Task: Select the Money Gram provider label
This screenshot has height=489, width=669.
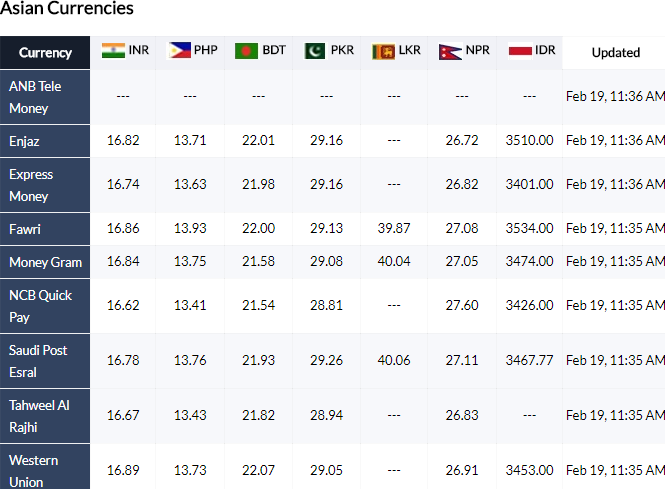Action: 45,262
